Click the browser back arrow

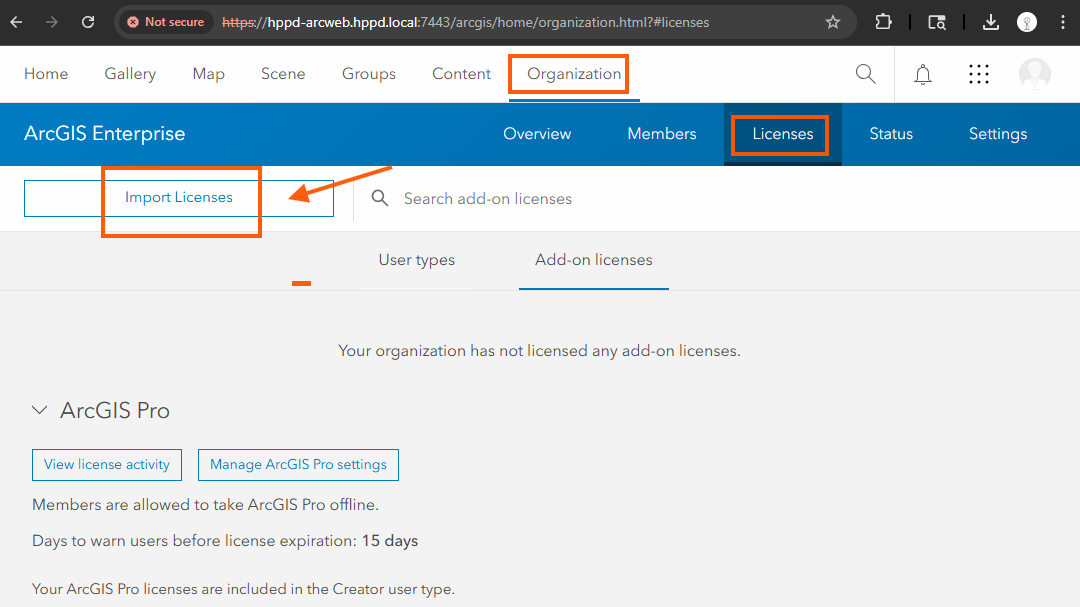17,22
